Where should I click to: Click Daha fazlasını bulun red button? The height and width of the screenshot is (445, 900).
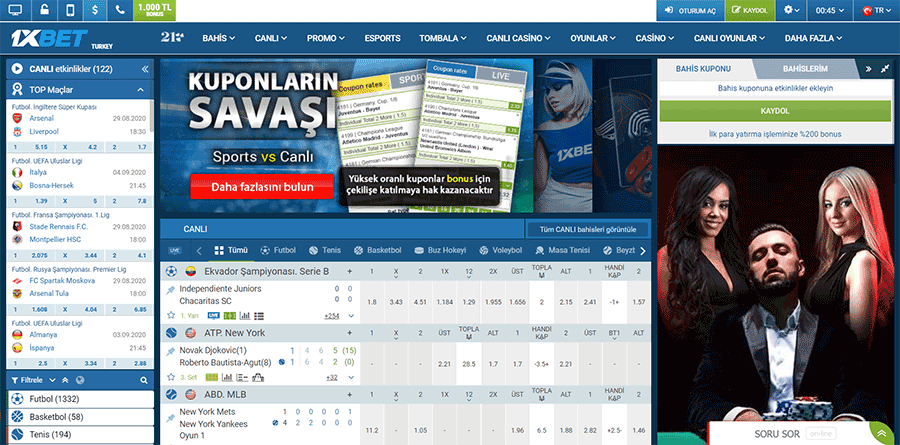[262, 187]
